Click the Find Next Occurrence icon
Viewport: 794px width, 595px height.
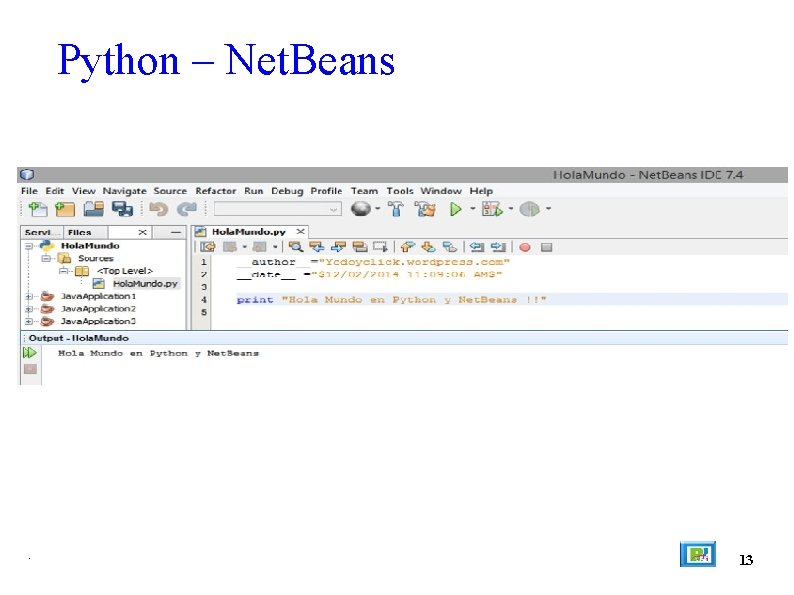pos(338,247)
